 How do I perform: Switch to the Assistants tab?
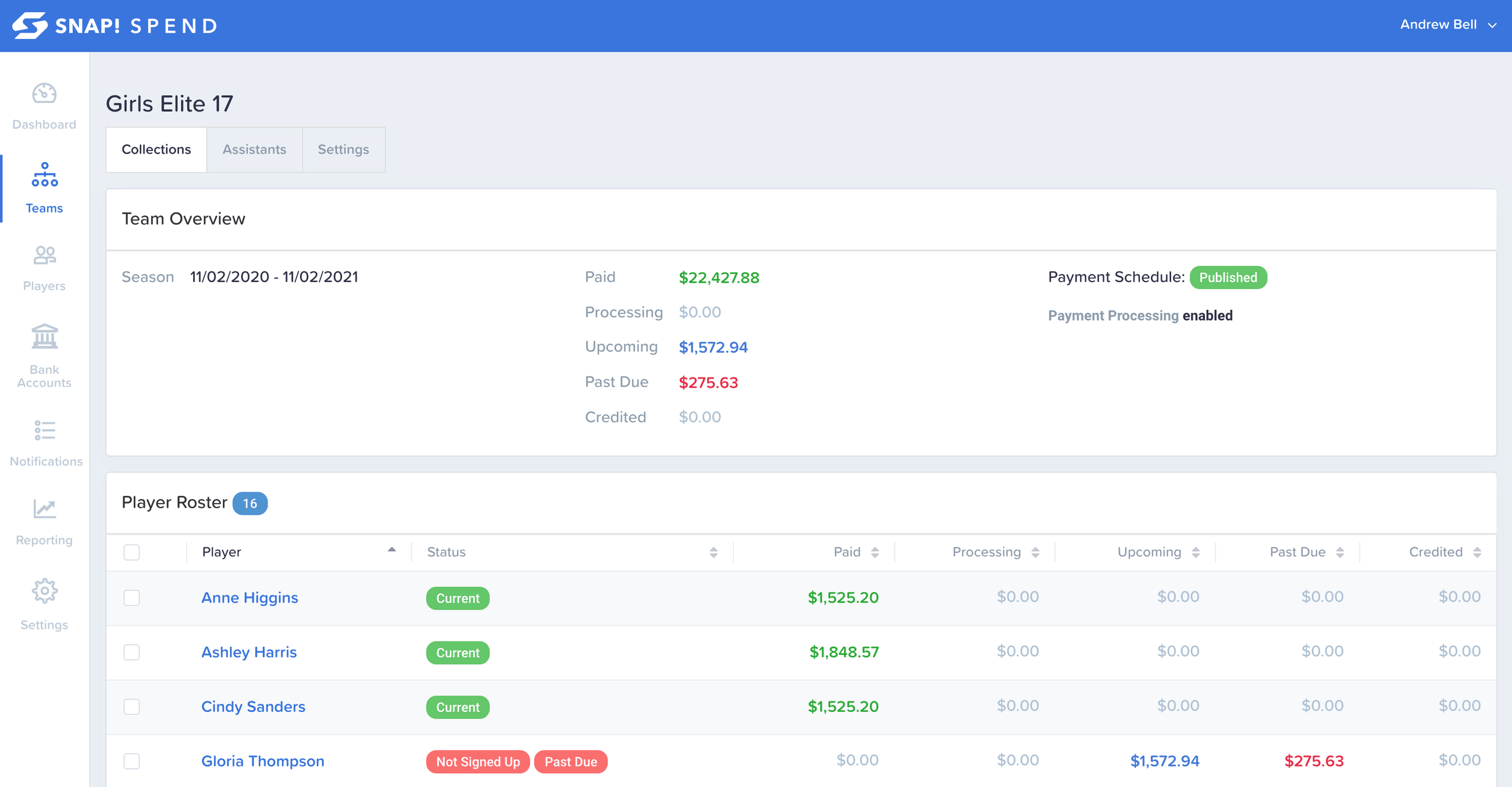(x=253, y=149)
